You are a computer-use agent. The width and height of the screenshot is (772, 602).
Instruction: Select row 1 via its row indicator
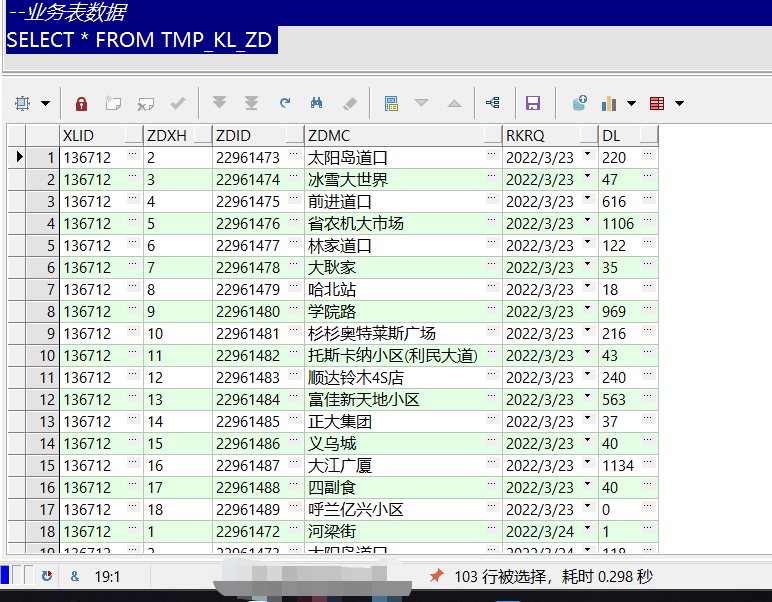click(17, 158)
